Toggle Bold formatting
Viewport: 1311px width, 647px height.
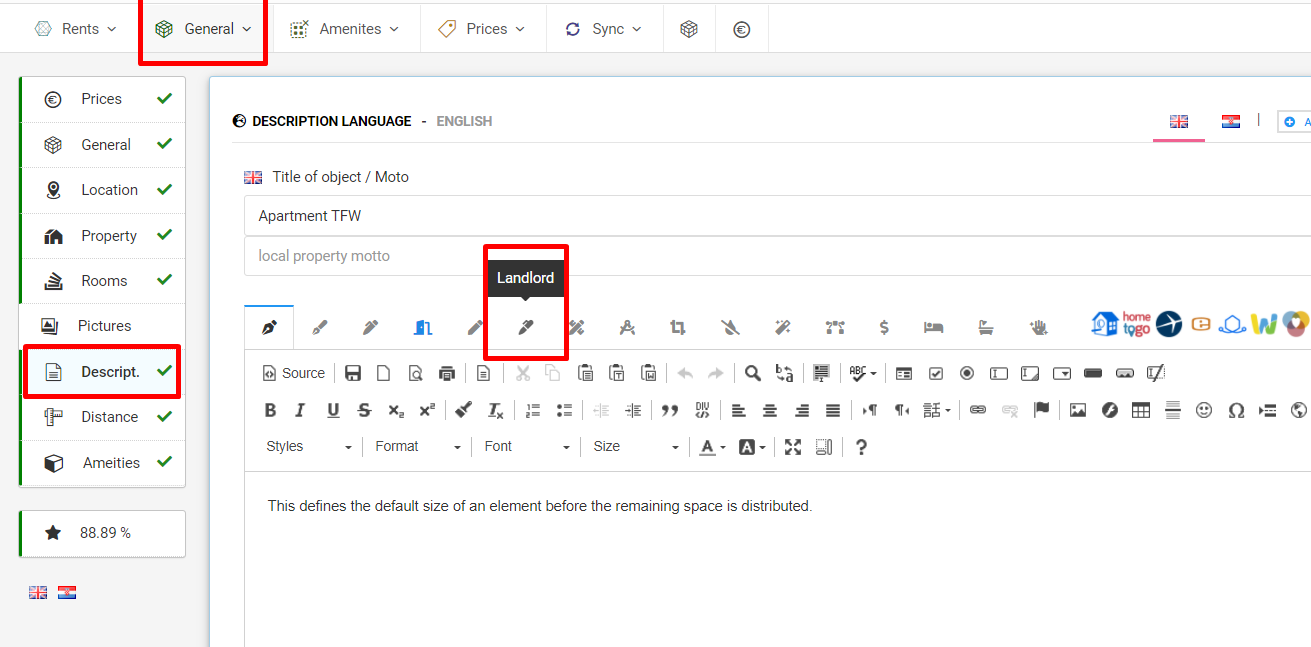[x=270, y=410]
